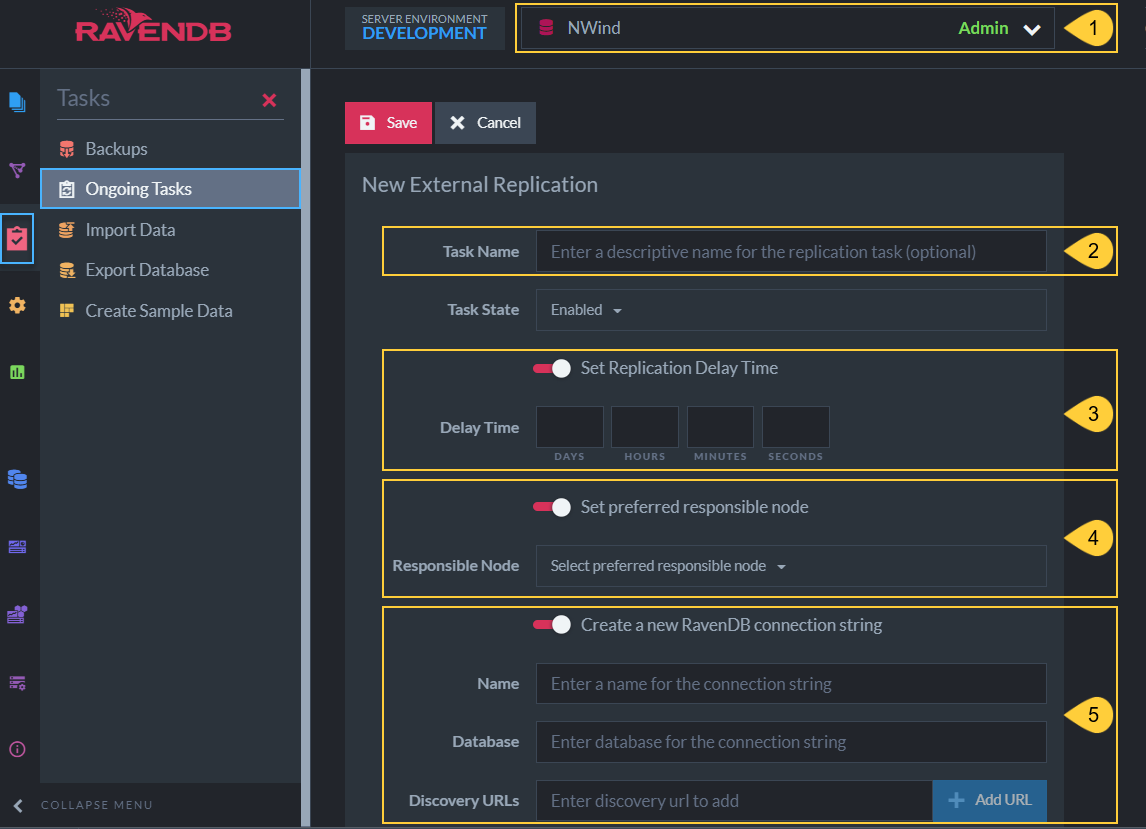Click the Create Sample Data icon
The height and width of the screenshot is (829, 1146).
(67, 311)
